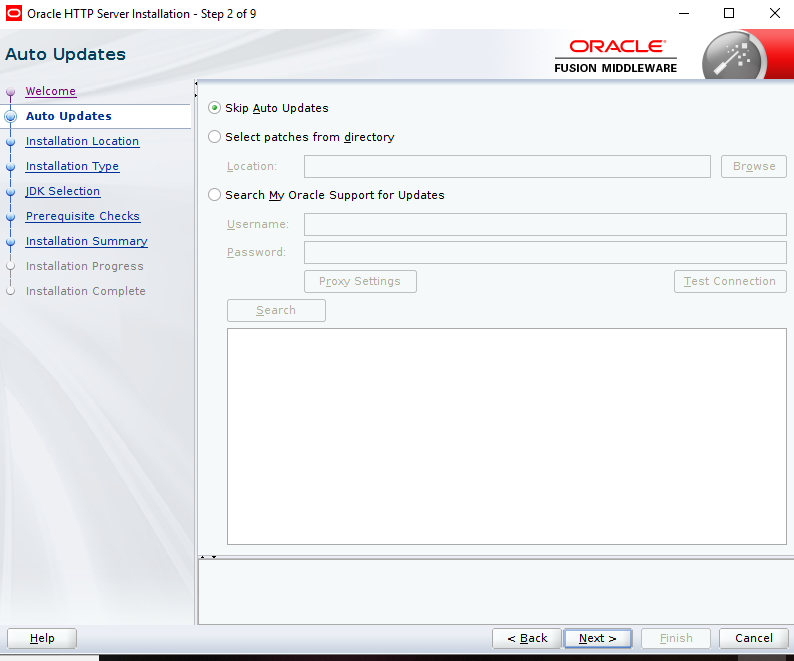Select Auto Updates step in sidebar
The height and width of the screenshot is (661, 794).
pyautogui.click(x=69, y=116)
